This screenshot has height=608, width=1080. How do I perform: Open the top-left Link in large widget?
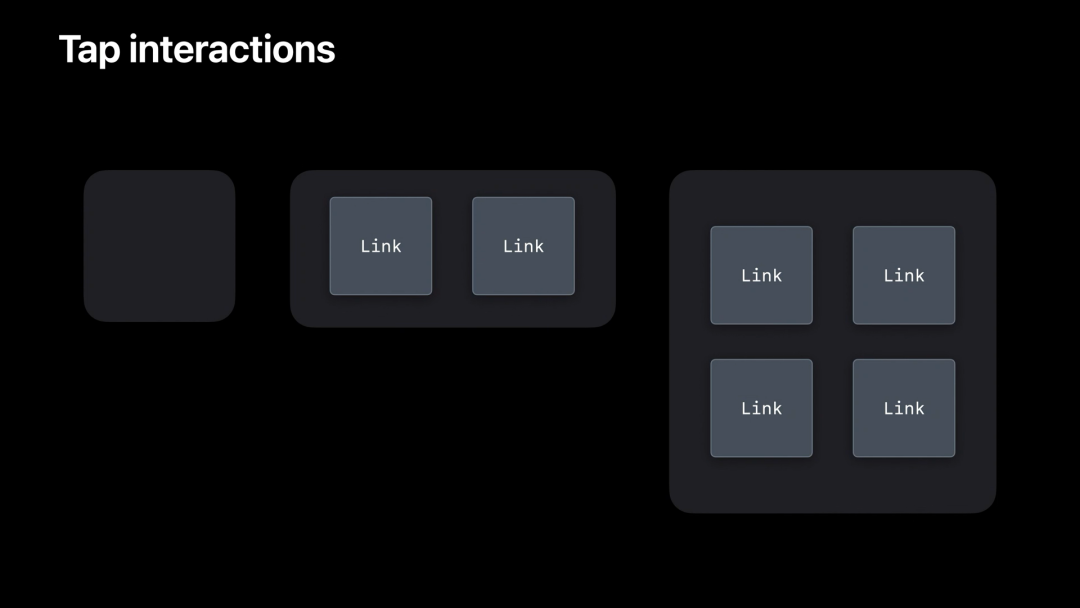click(762, 275)
